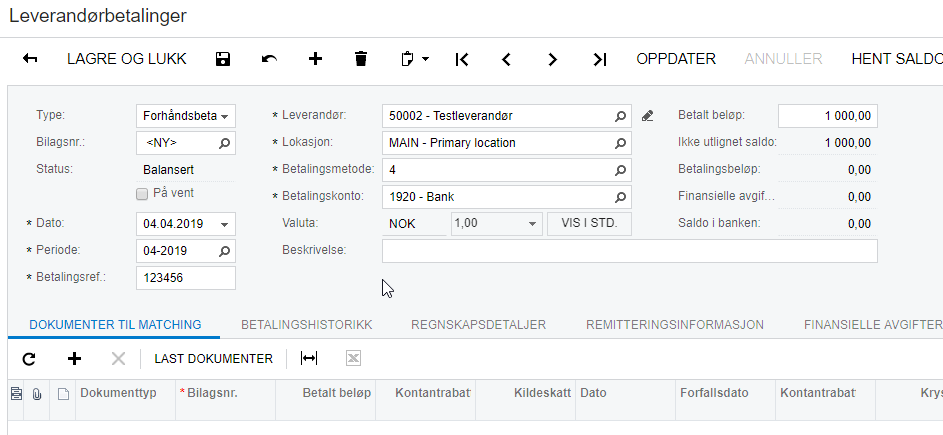Viewport: 943px width, 435px height.
Task: Open Betalingskonto lookup magnifier
Action: (620, 197)
